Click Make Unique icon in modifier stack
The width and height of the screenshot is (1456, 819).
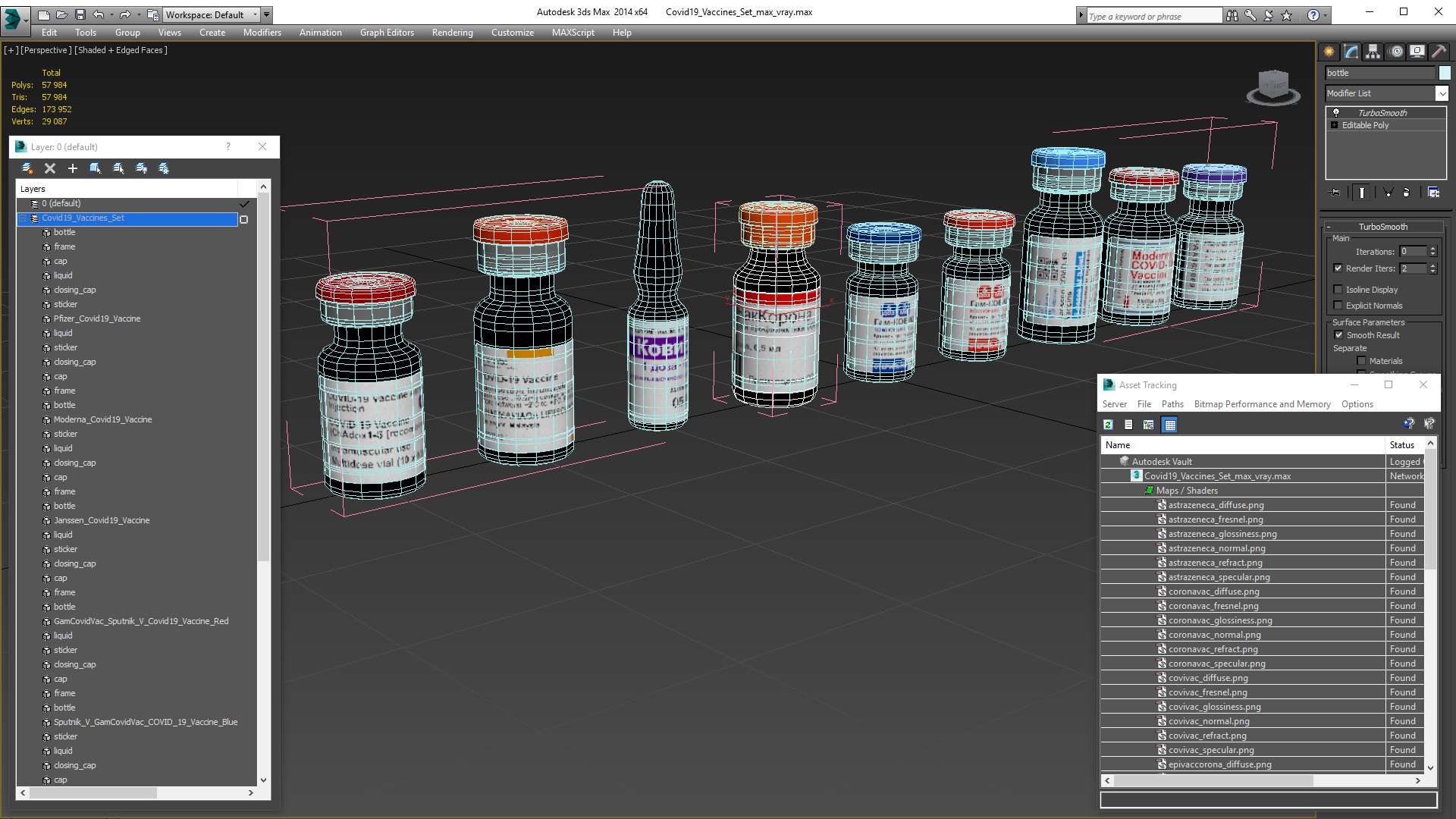pos(1388,193)
